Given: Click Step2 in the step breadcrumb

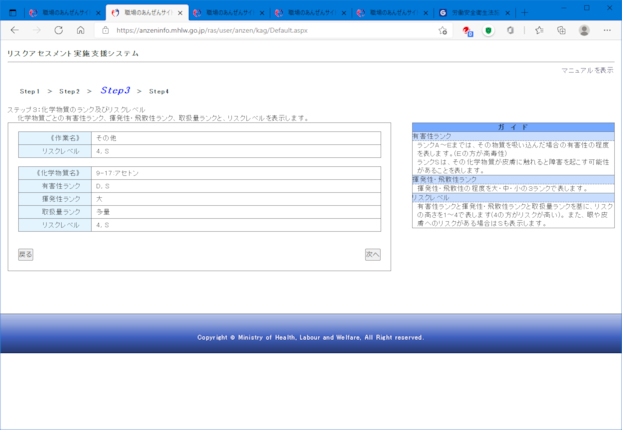Looking at the screenshot, I should click(x=69, y=91).
